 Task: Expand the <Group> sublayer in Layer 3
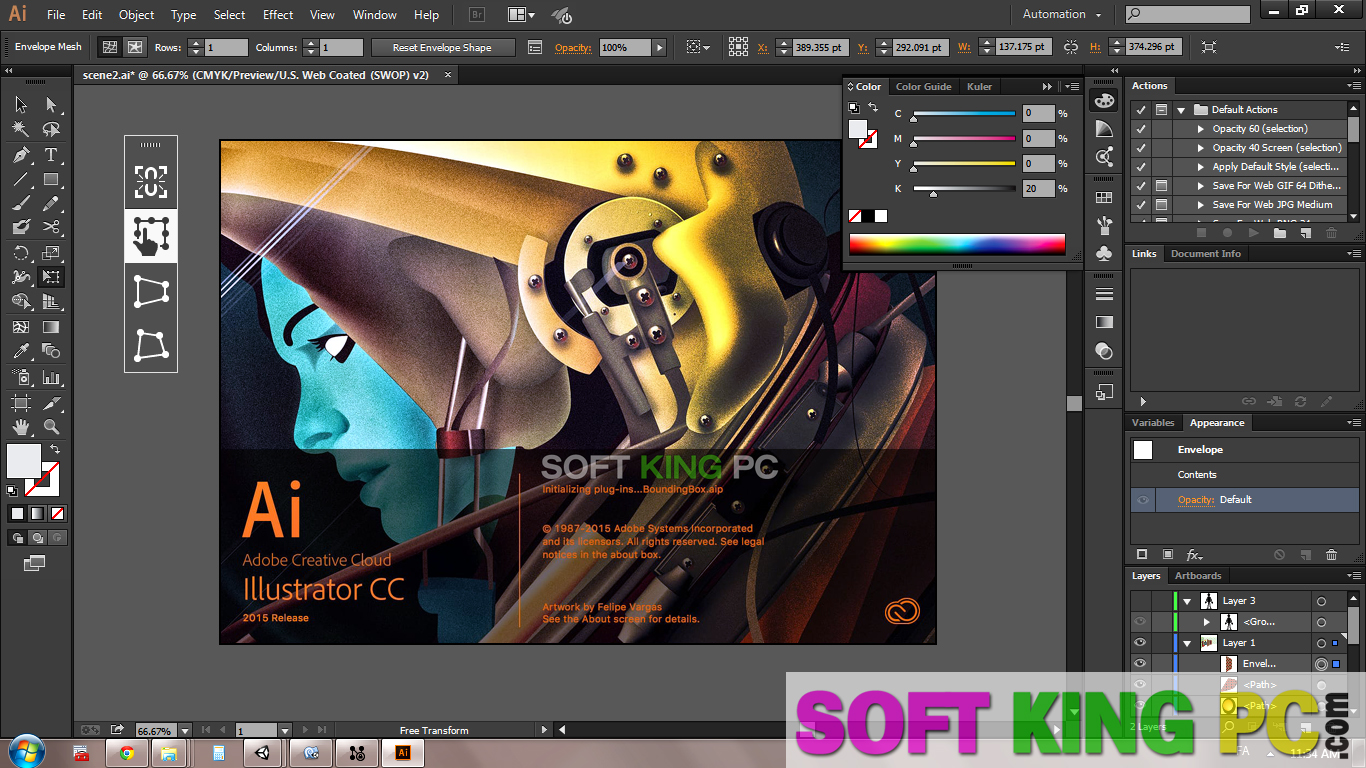click(1207, 622)
